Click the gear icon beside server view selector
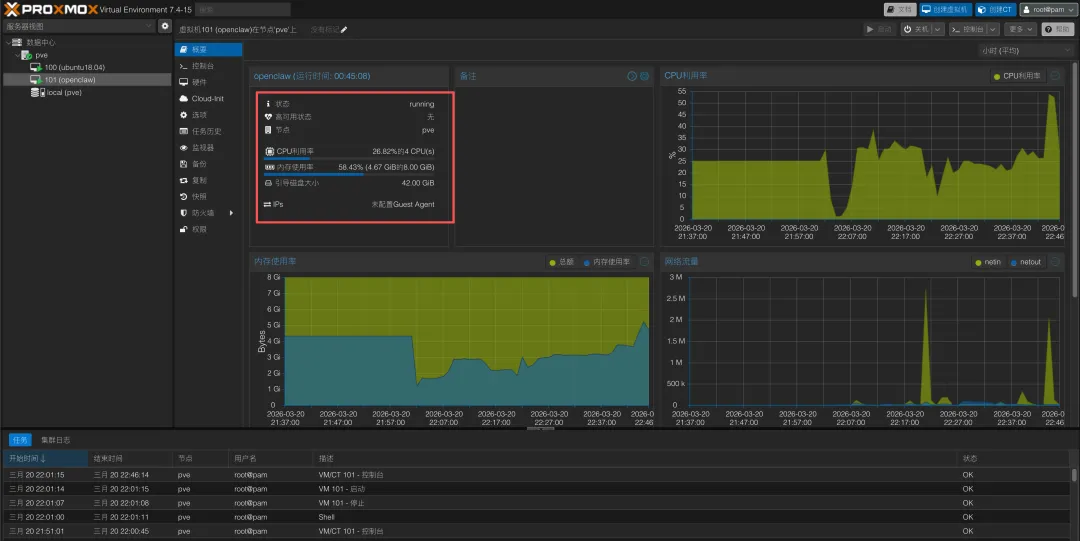The width and height of the screenshot is (1080, 541). pyautogui.click(x=165, y=26)
